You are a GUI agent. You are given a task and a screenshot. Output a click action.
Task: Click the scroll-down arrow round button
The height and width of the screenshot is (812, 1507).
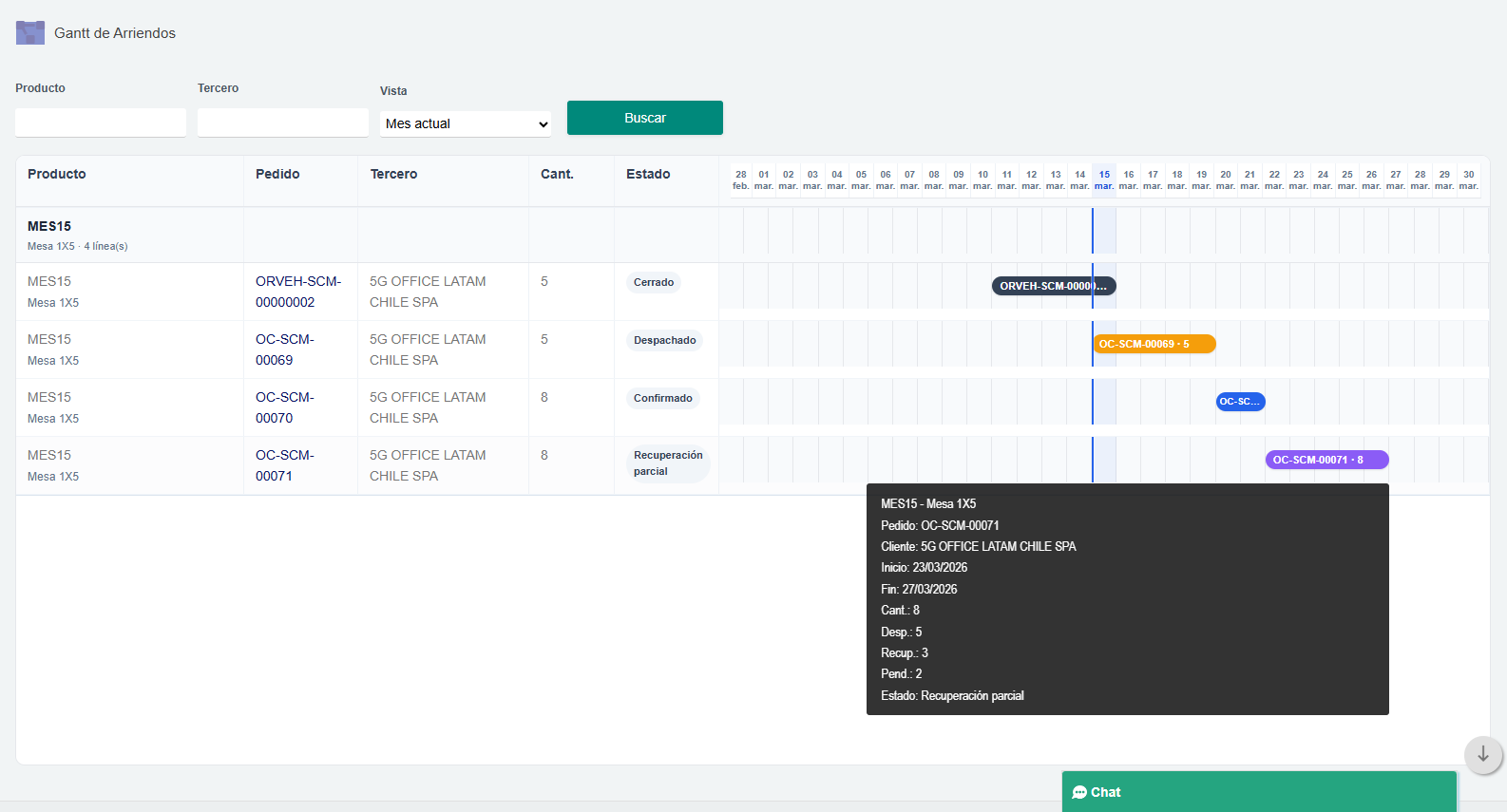point(1482,755)
